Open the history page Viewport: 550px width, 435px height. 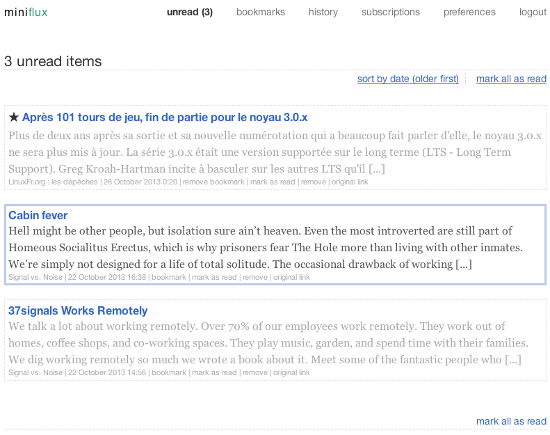[323, 12]
